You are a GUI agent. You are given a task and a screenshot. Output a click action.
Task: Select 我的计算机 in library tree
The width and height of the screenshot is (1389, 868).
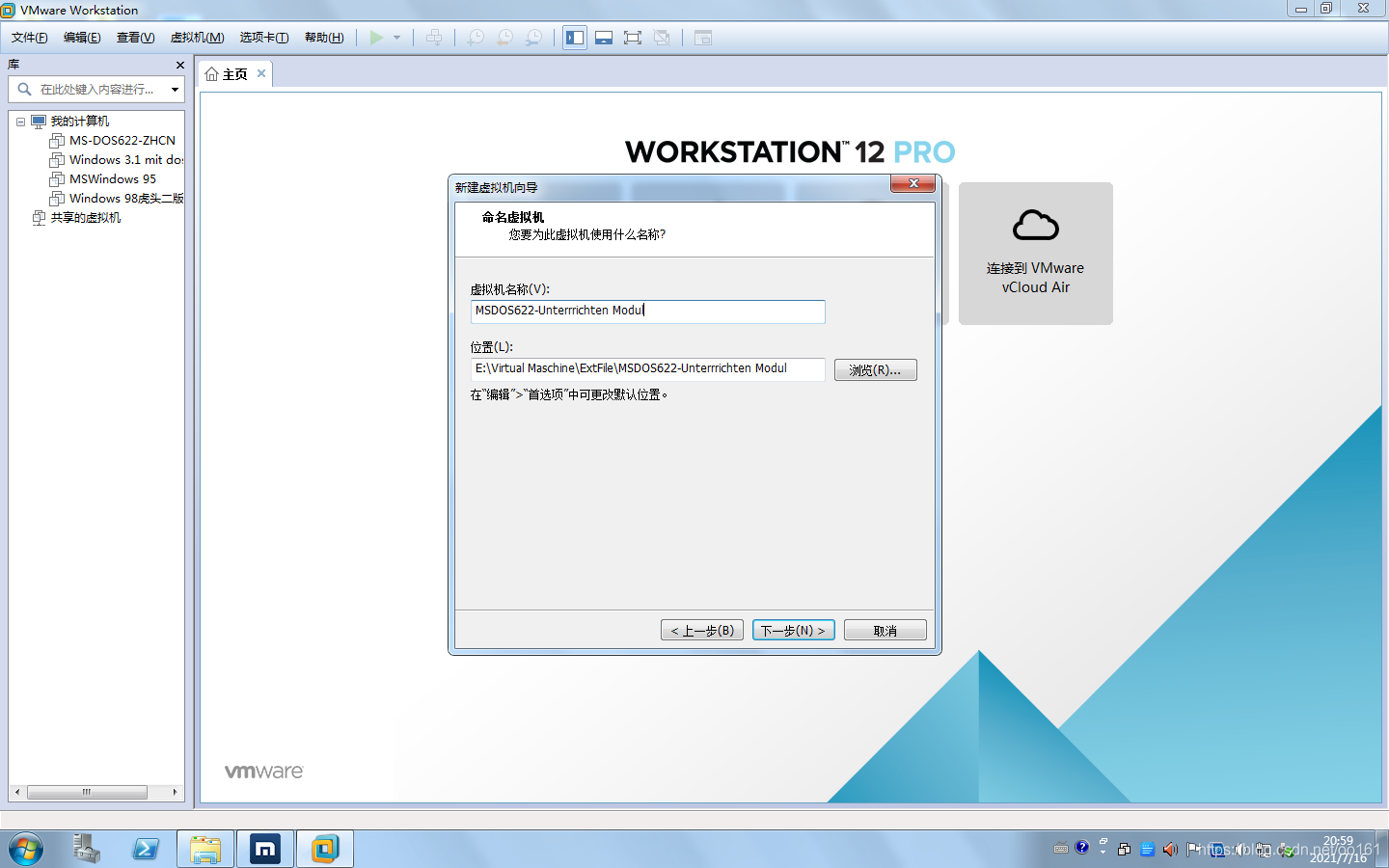[79, 122]
